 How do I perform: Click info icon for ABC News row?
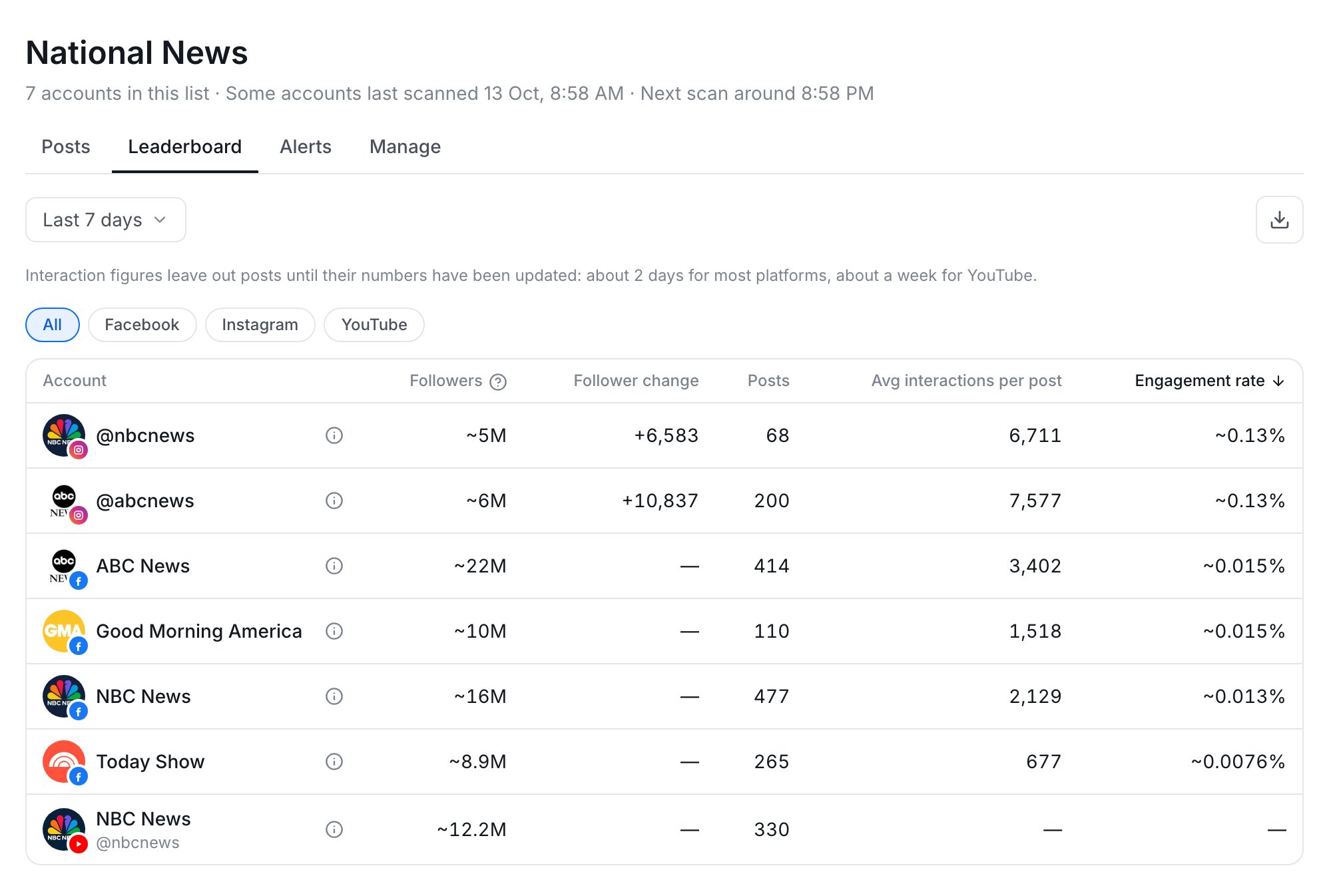[334, 566]
